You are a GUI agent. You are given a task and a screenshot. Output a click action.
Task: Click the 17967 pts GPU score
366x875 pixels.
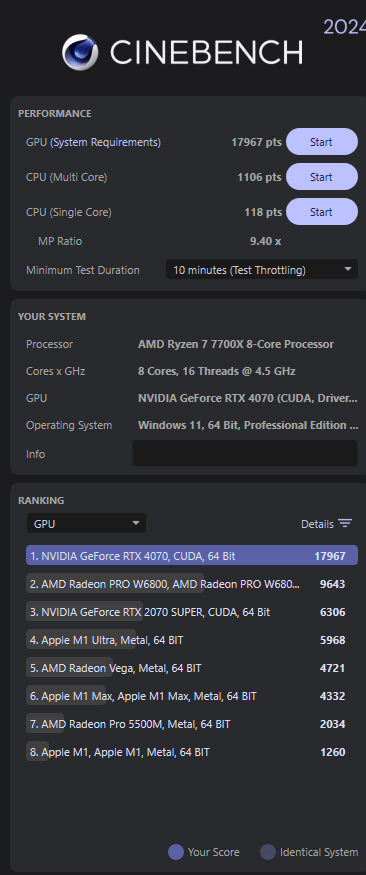(x=257, y=142)
